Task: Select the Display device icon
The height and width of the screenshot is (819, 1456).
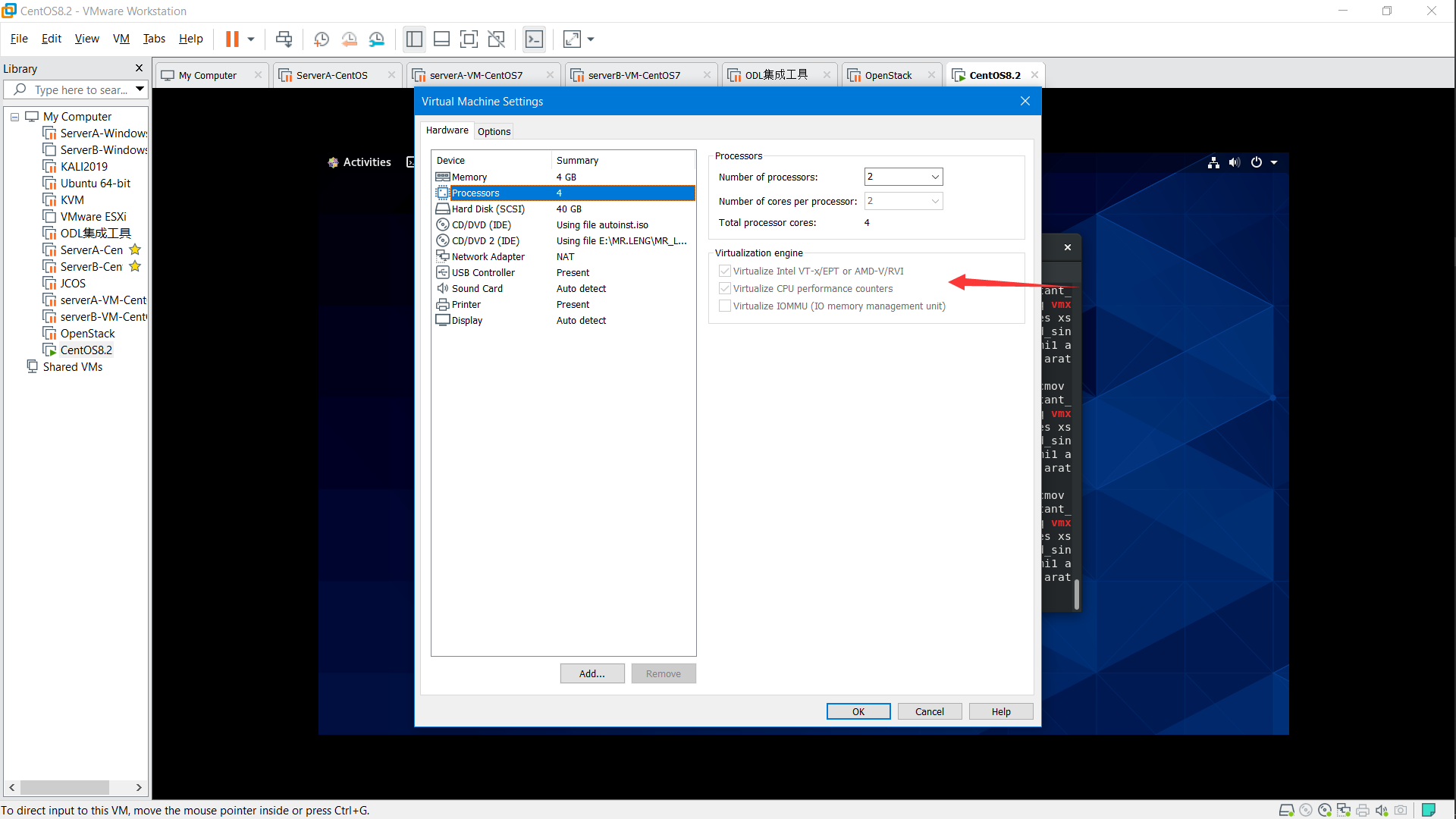Action: pyautogui.click(x=443, y=319)
